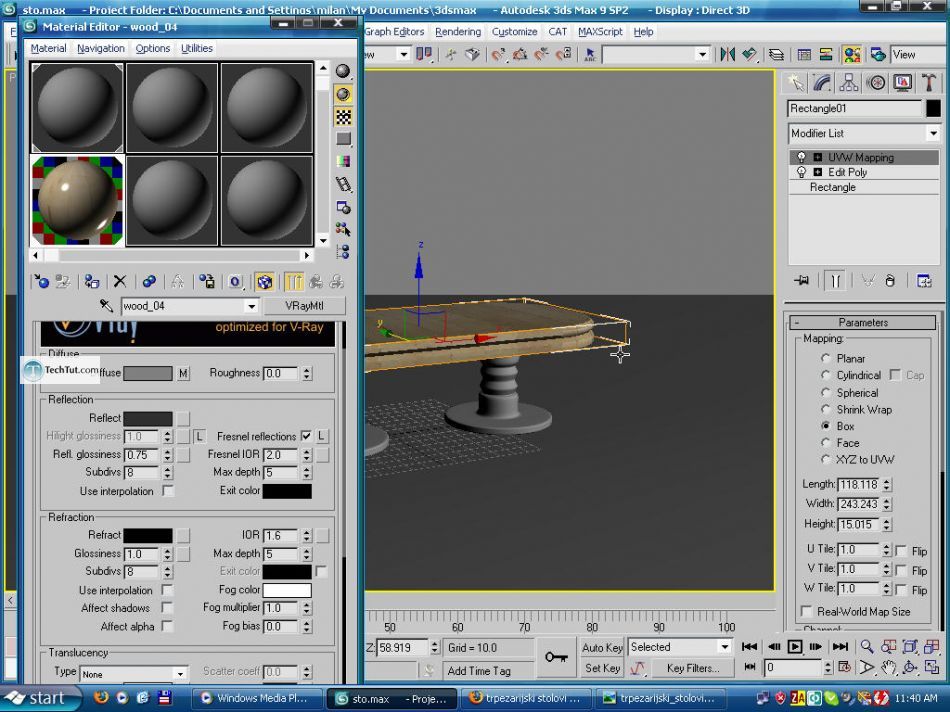Click Configure Modifier Sets icon
The width and height of the screenshot is (950, 712).
pos(924,281)
